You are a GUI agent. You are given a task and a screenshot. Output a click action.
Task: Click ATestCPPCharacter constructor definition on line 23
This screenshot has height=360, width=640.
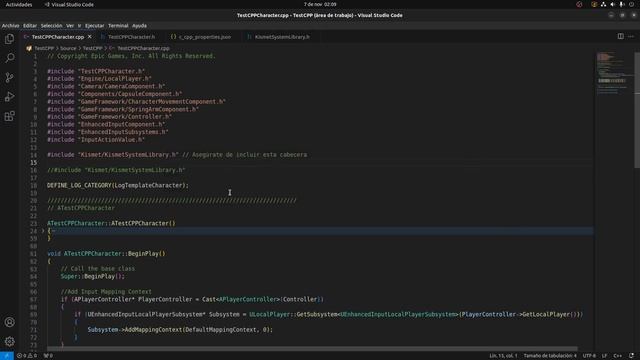click(111, 223)
